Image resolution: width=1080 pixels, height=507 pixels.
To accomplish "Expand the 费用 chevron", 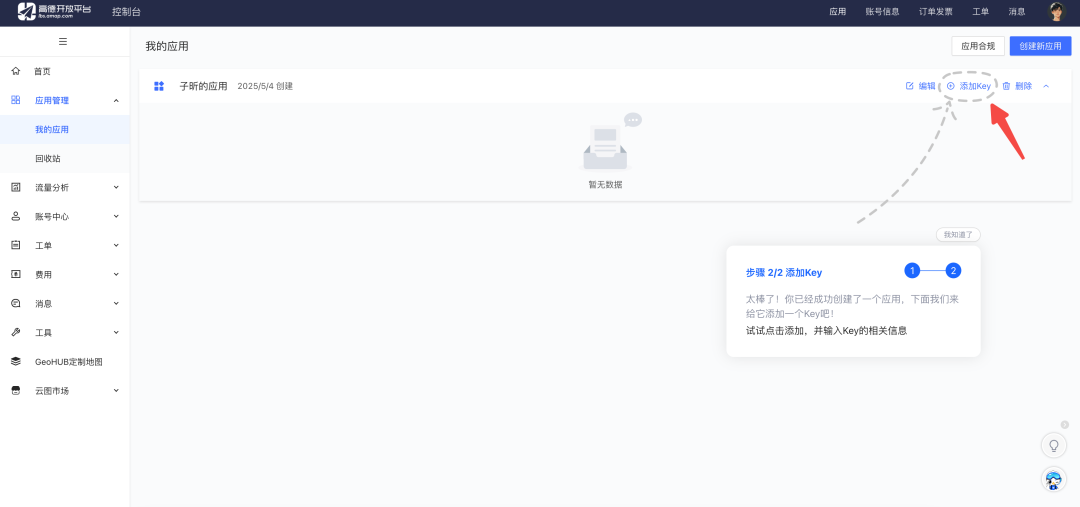I will pyautogui.click(x=116, y=274).
